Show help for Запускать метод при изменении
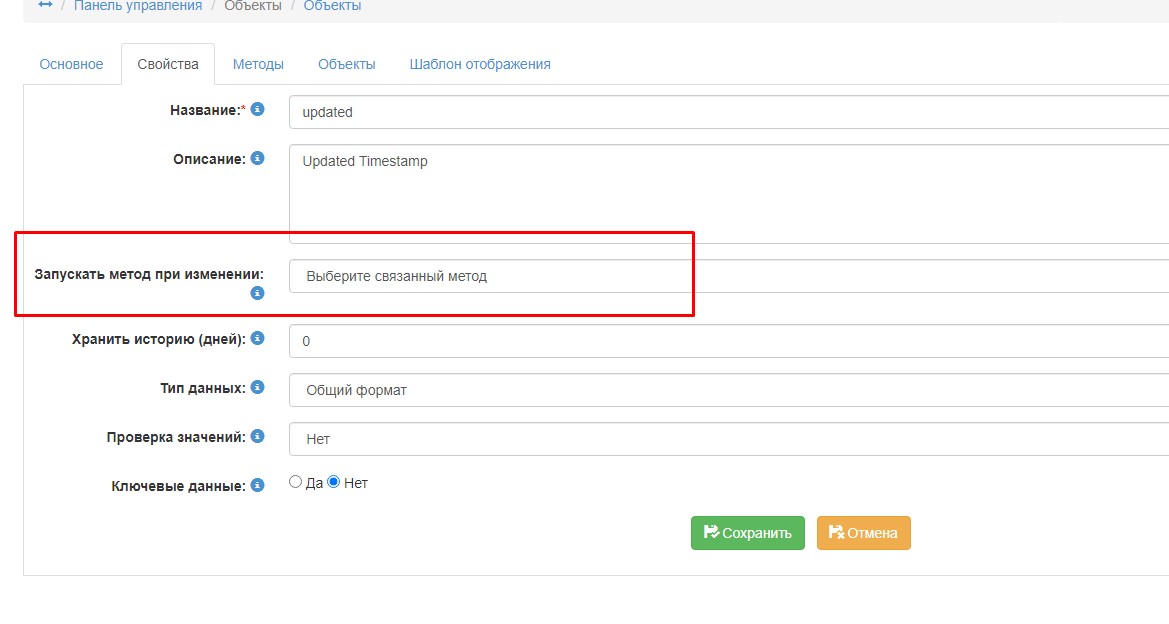The image size is (1169, 624). click(257, 293)
